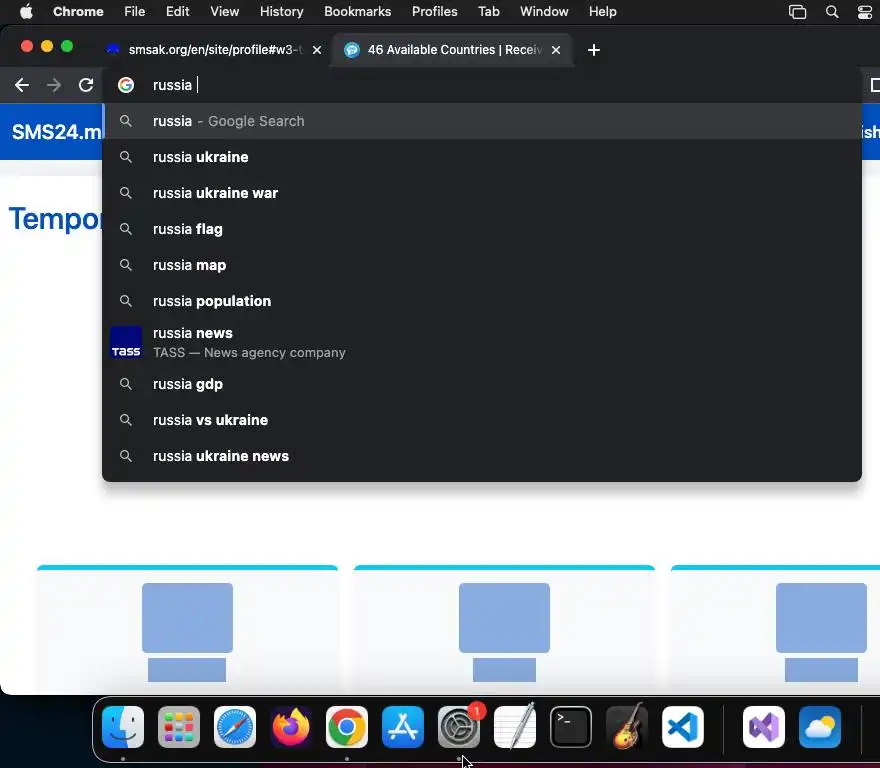Open the Profiles menu
The image size is (880, 768).
click(434, 12)
